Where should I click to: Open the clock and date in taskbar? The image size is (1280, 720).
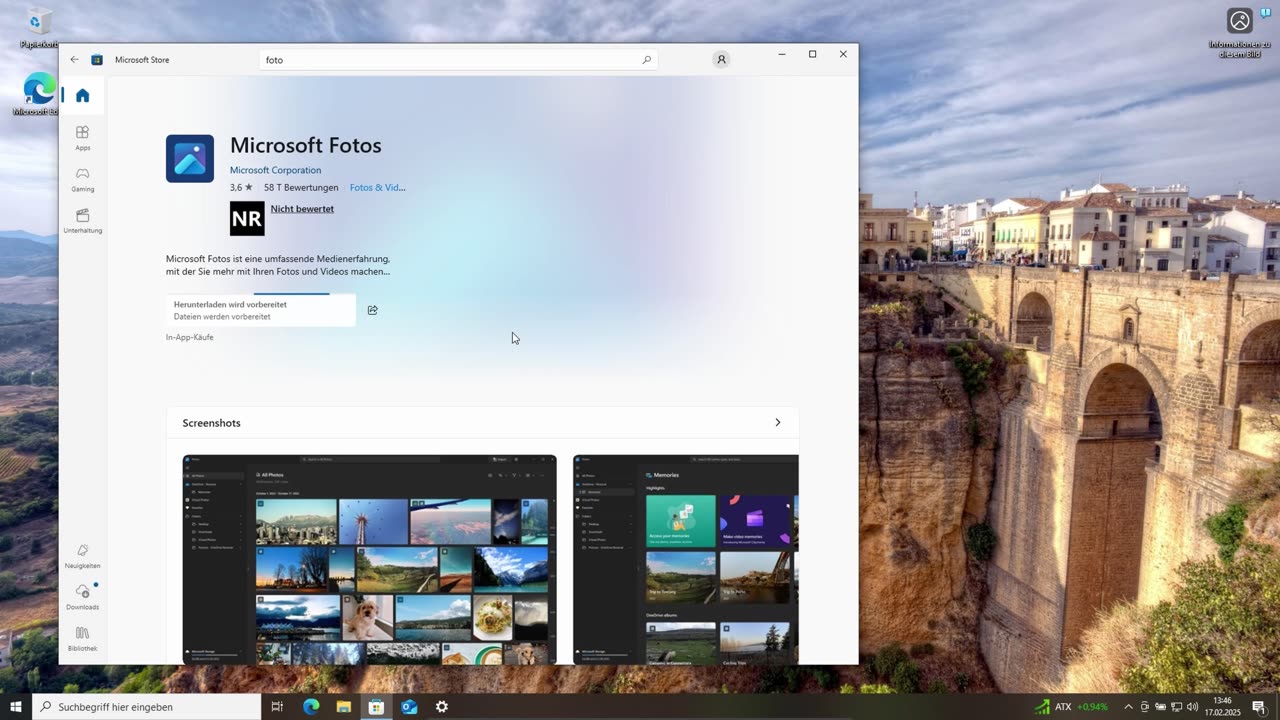click(x=1222, y=707)
